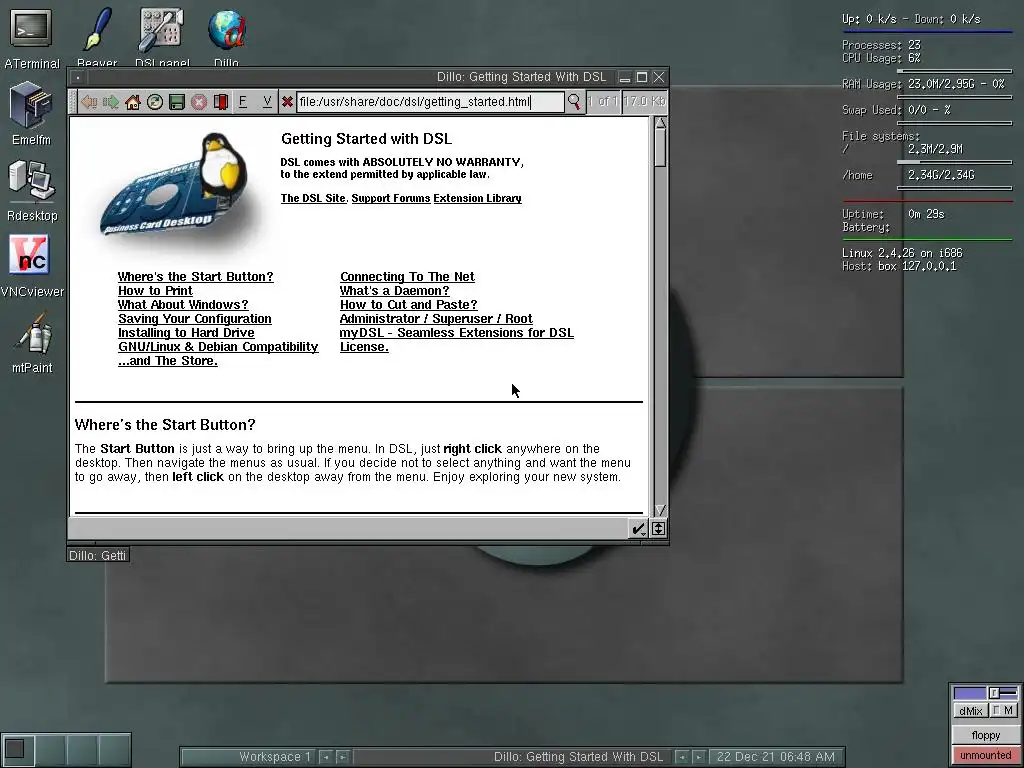The image size is (1024, 768).
Task: Click the clock showing 22 Dec 21
Action: tap(776, 757)
